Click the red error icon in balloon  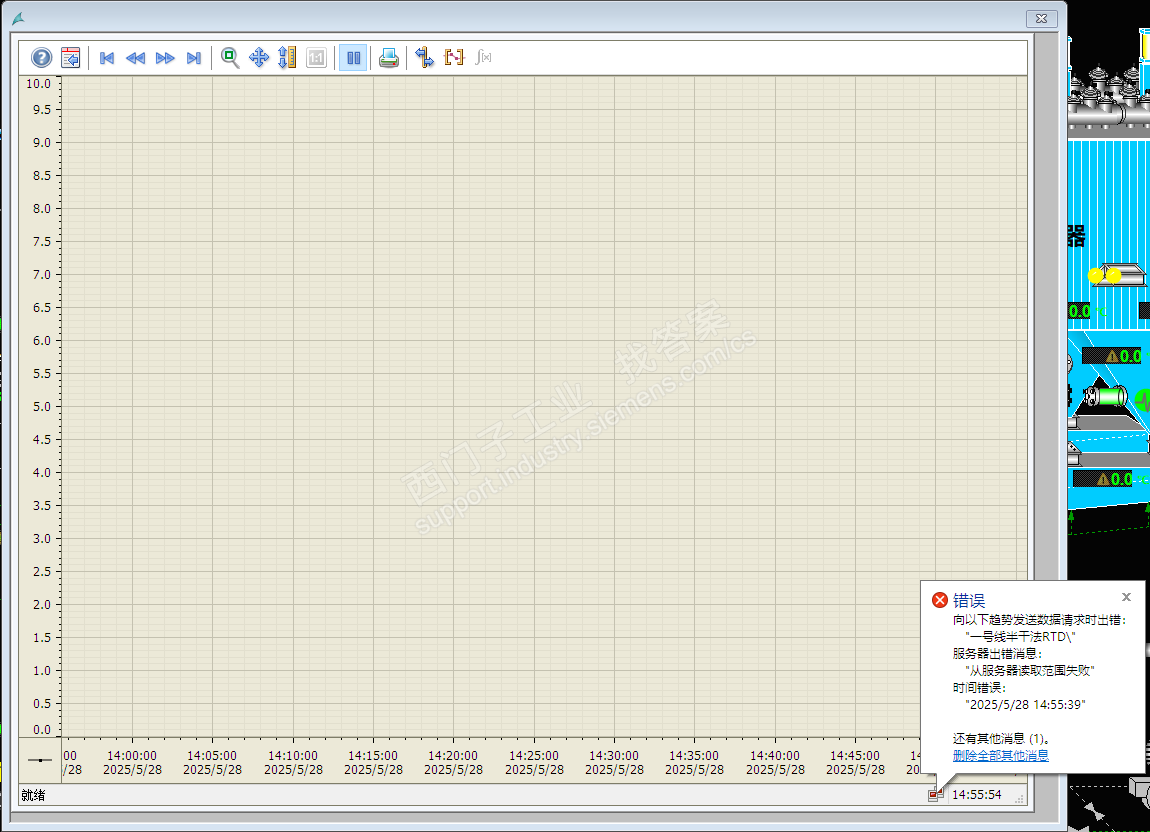940,600
